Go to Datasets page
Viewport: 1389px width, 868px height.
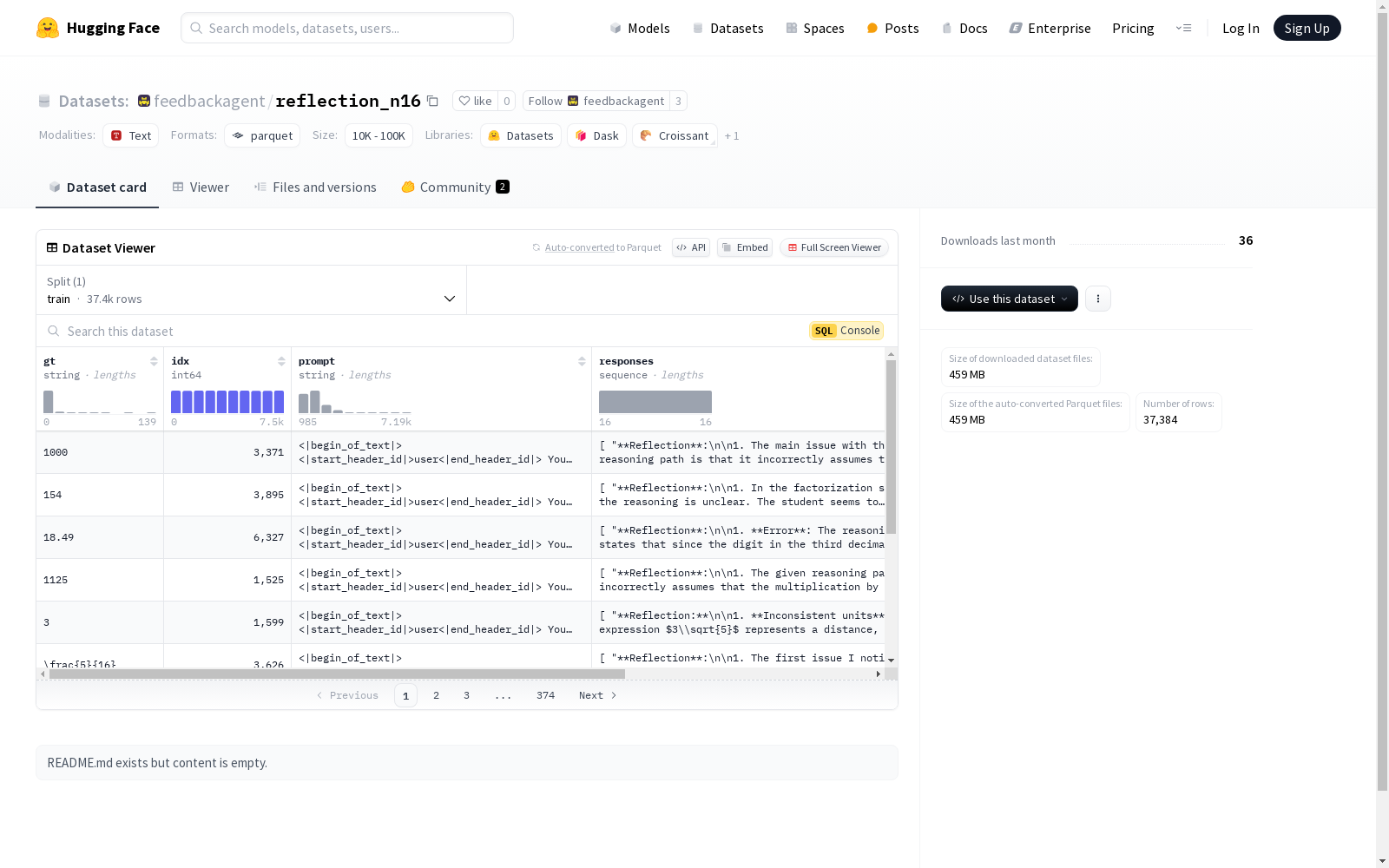[727, 28]
